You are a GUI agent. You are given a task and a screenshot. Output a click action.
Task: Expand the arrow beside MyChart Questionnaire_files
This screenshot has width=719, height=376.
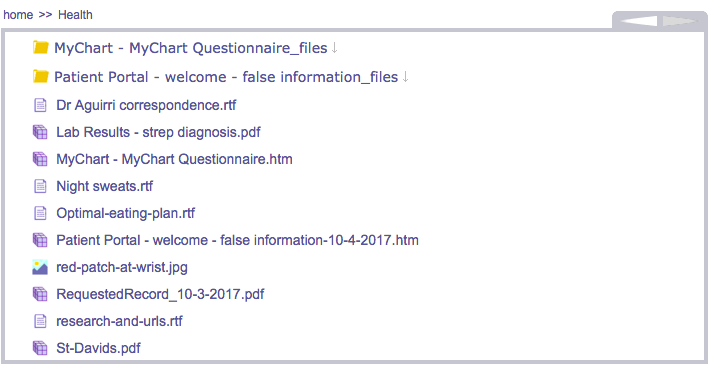click(x=335, y=48)
